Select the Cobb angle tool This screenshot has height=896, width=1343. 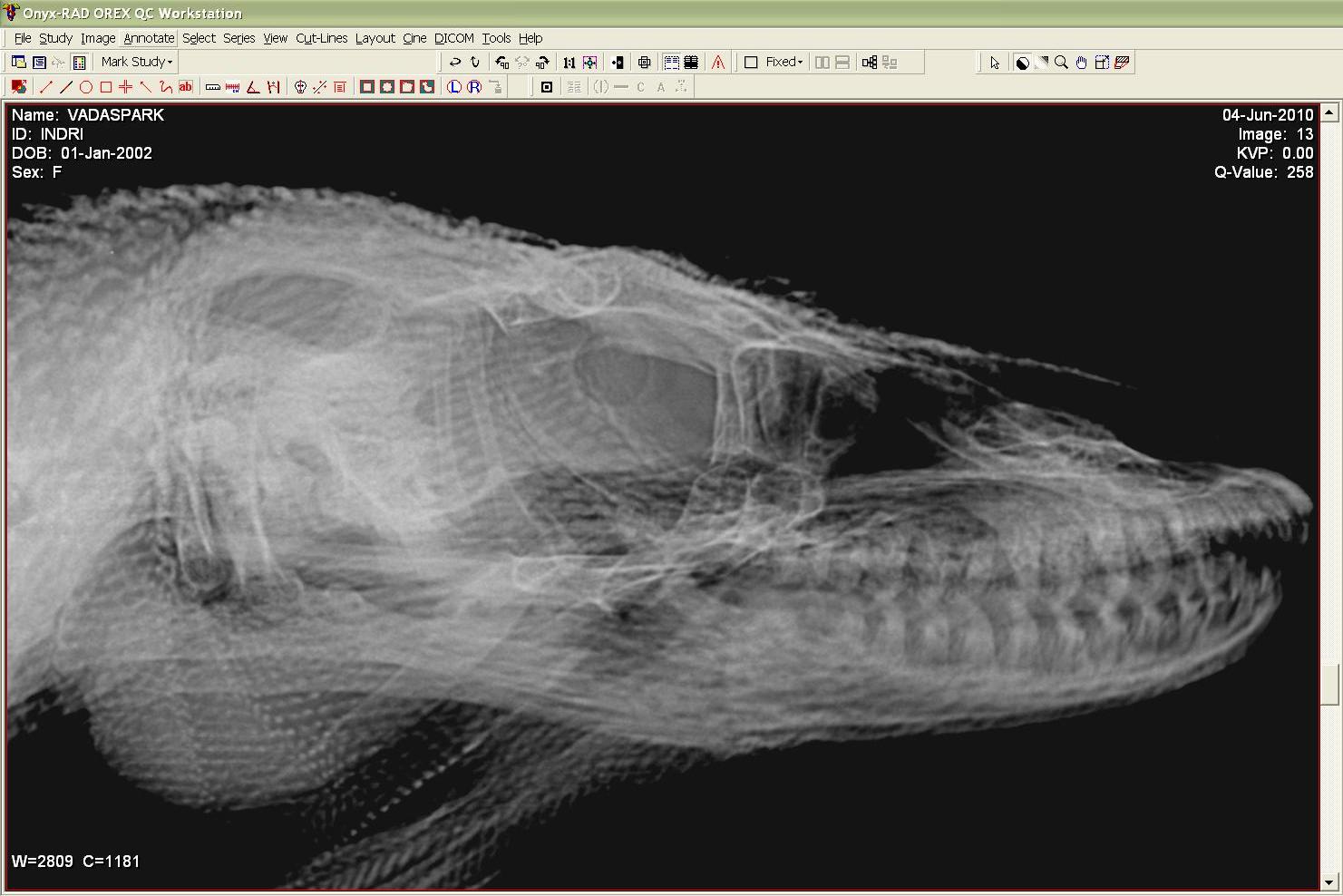pyautogui.click(x=273, y=87)
